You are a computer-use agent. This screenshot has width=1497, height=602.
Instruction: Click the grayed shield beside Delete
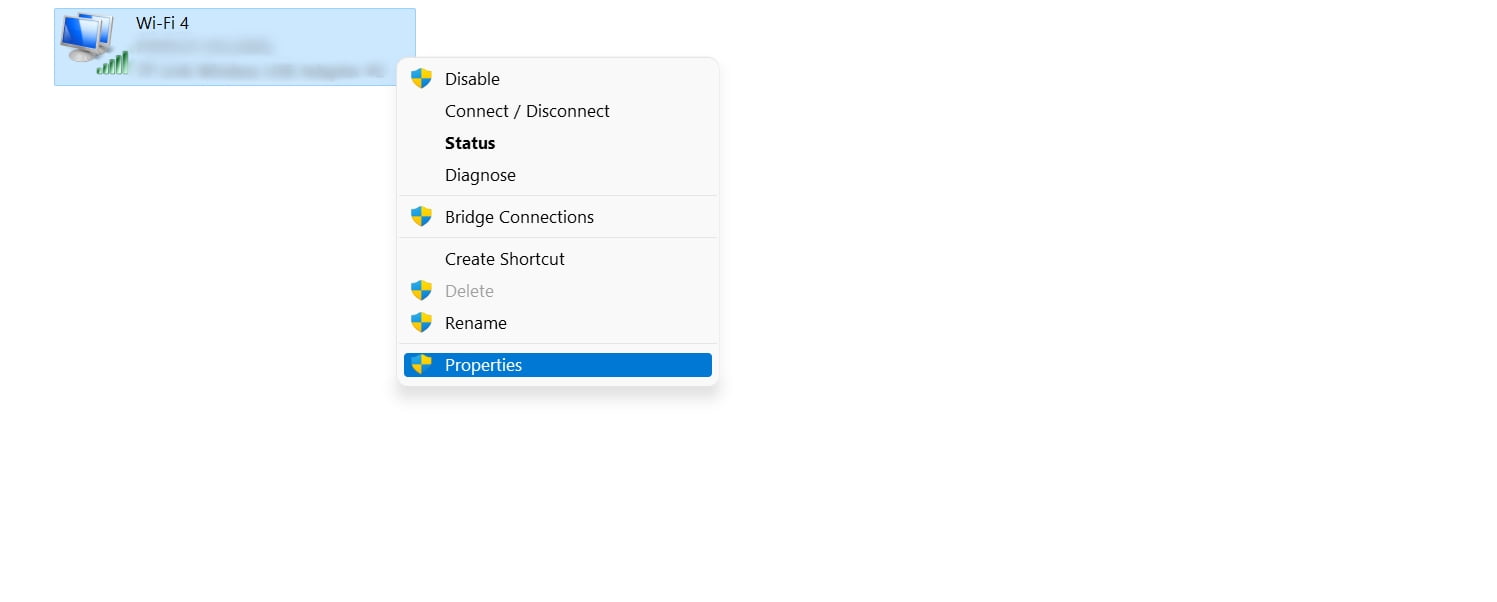pyautogui.click(x=421, y=290)
